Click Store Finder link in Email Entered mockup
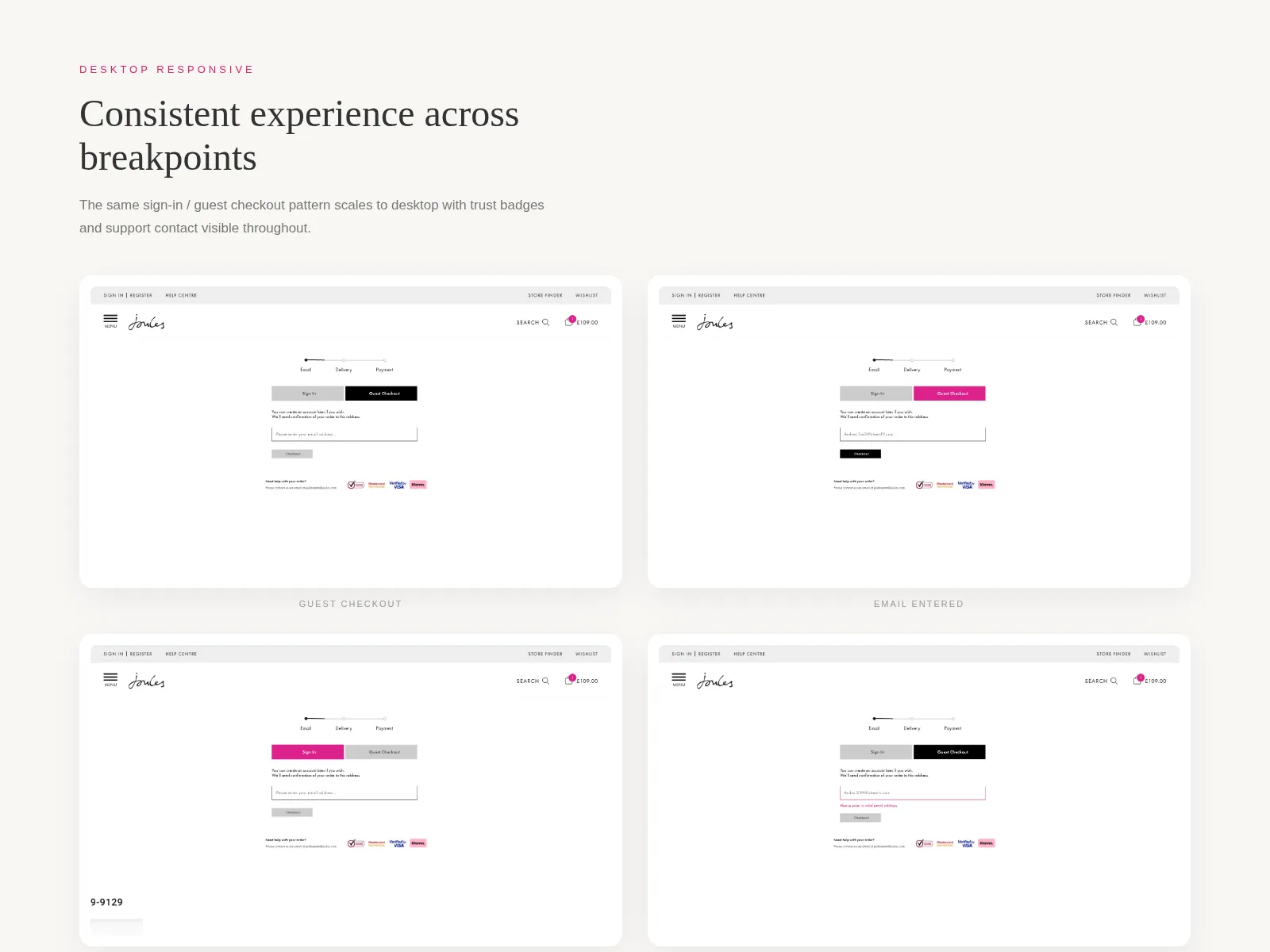Screen dimensions: 1270x952 pyautogui.click(x=1114, y=295)
